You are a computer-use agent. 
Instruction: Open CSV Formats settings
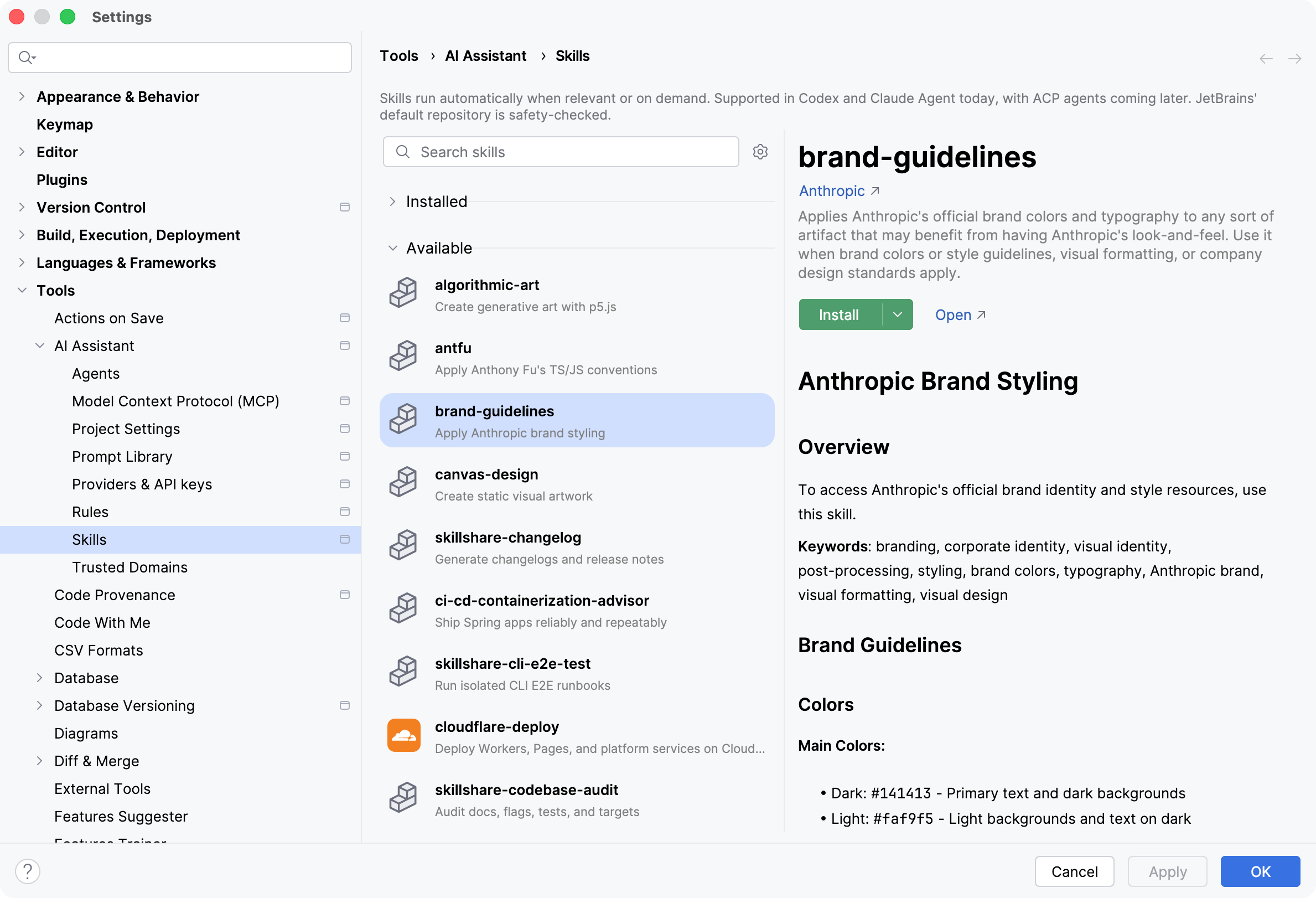click(x=99, y=651)
